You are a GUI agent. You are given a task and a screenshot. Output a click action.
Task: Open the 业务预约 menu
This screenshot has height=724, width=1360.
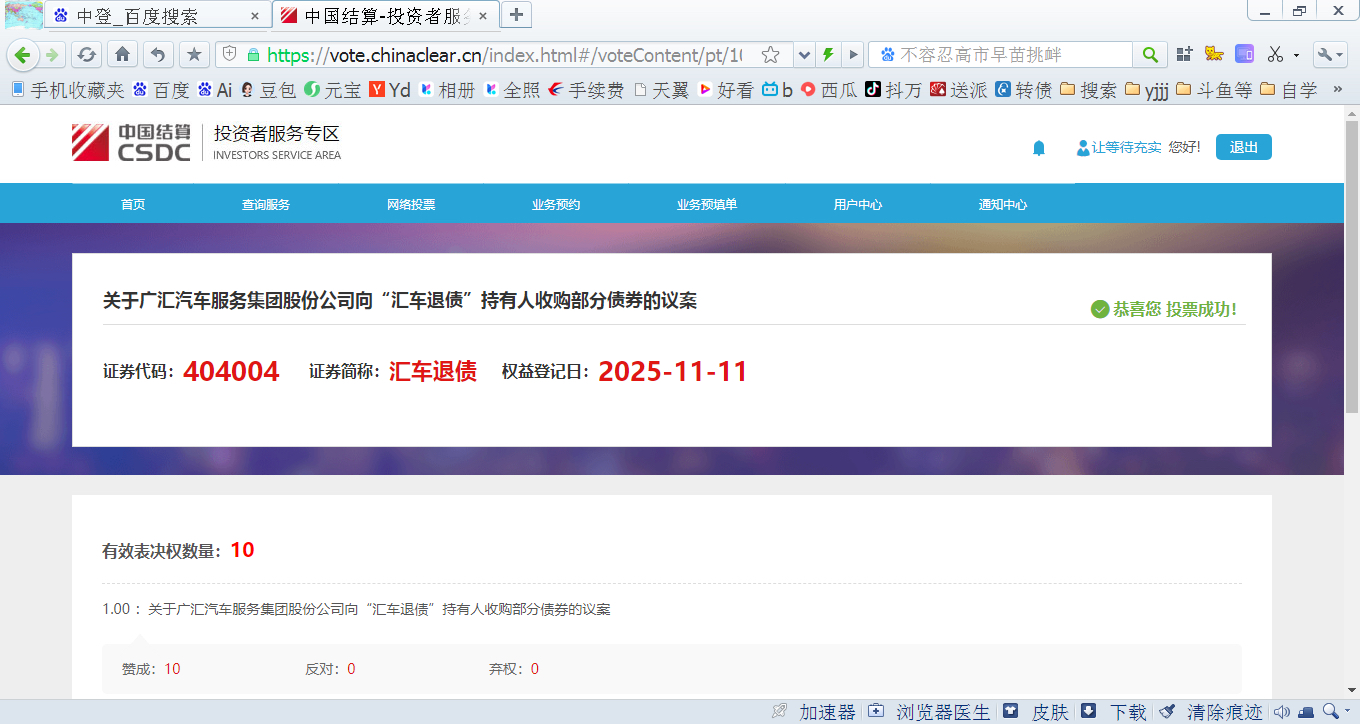(x=556, y=204)
